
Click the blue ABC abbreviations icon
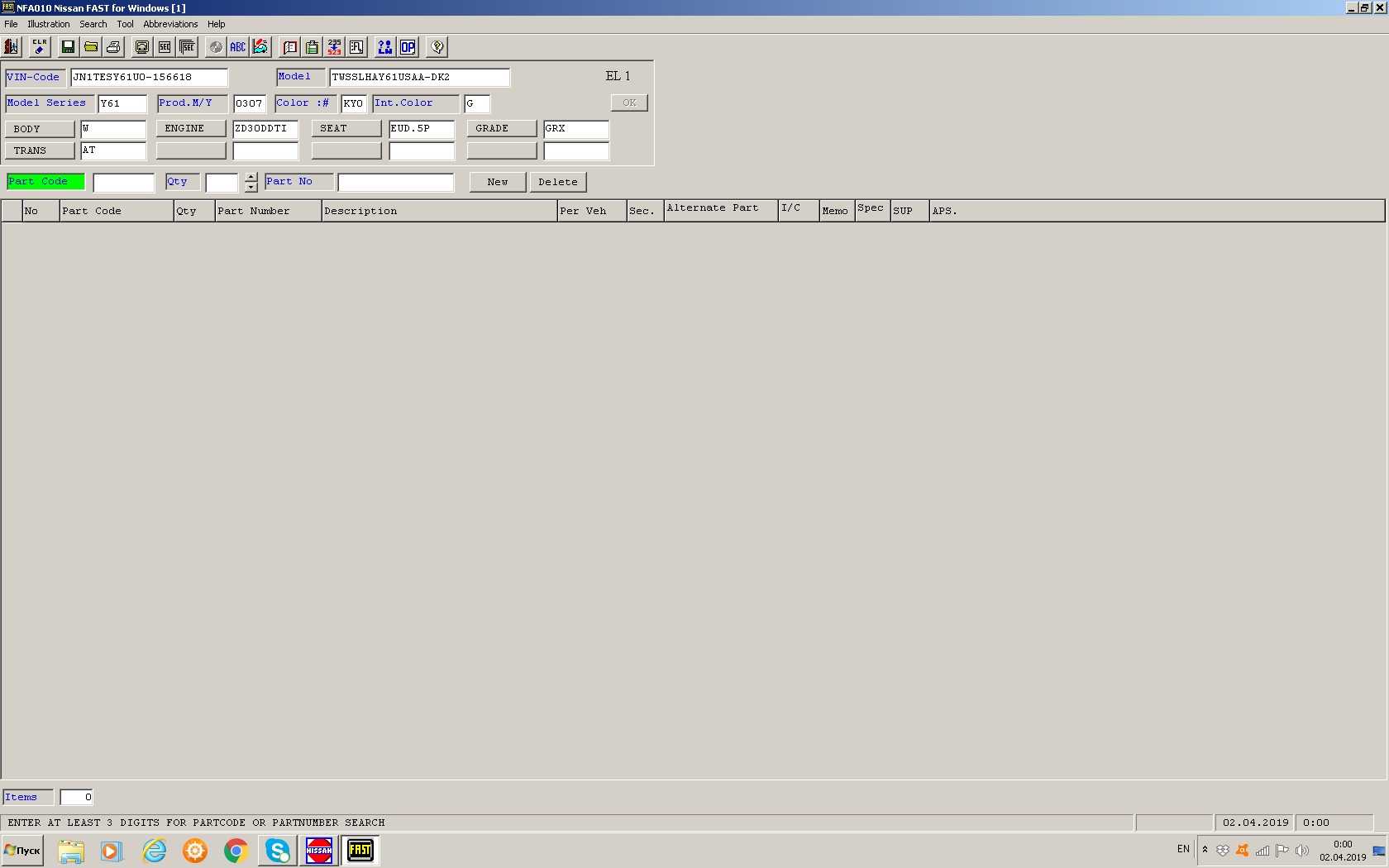point(238,47)
